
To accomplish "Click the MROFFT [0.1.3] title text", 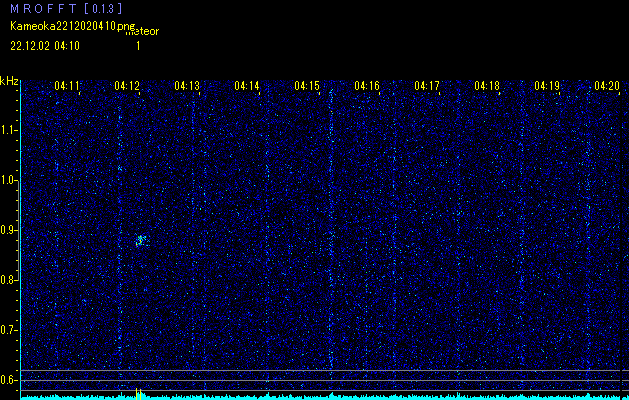I will point(66,8).
